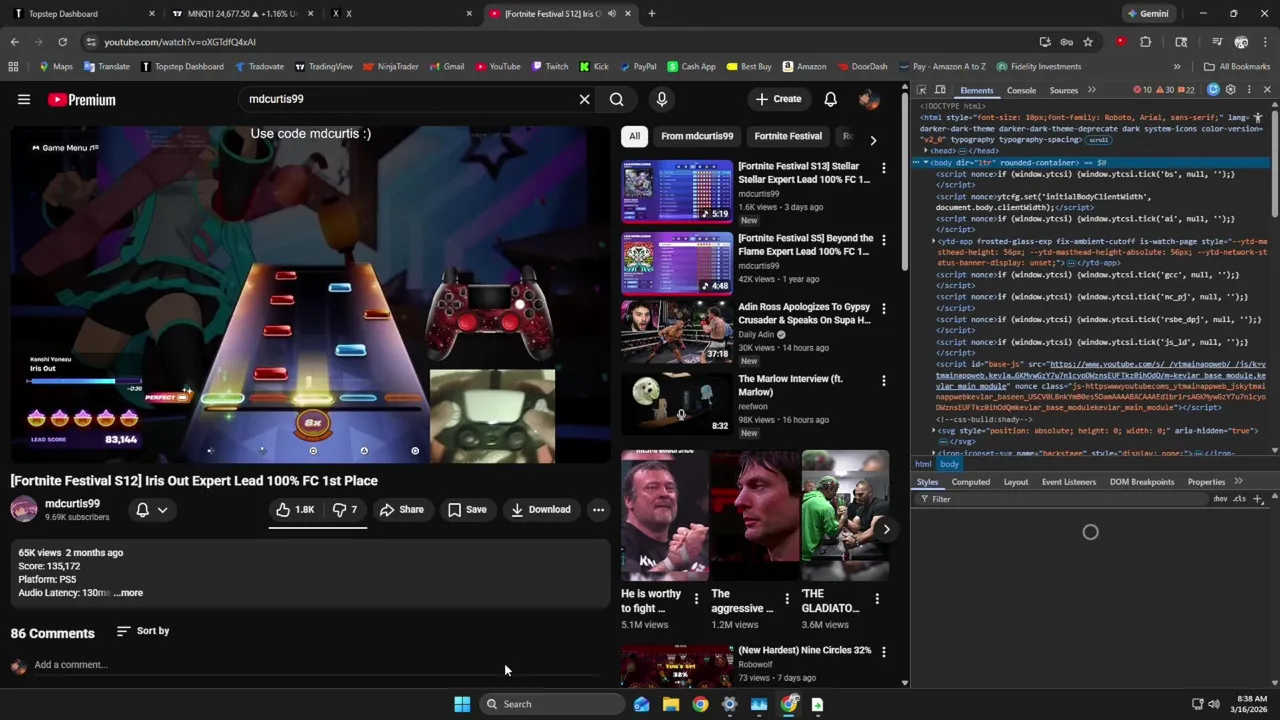Expand video description with ...more

pyautogui.click(x=128, y=593)
